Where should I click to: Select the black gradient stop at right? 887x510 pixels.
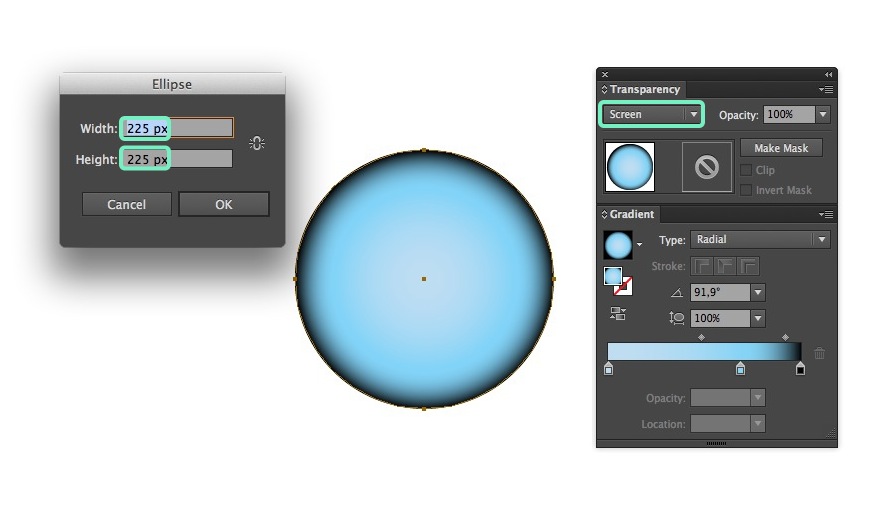(x=800, y=369)
